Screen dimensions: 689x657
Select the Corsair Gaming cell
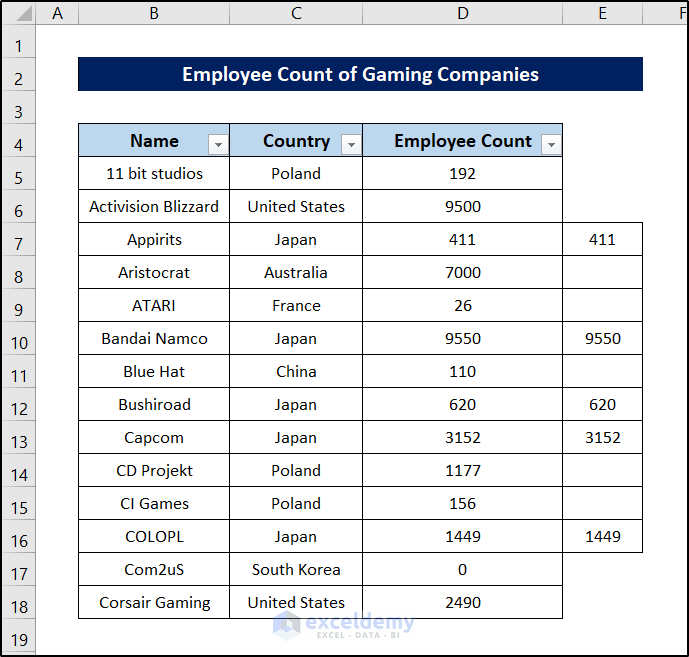click(154, 602)
